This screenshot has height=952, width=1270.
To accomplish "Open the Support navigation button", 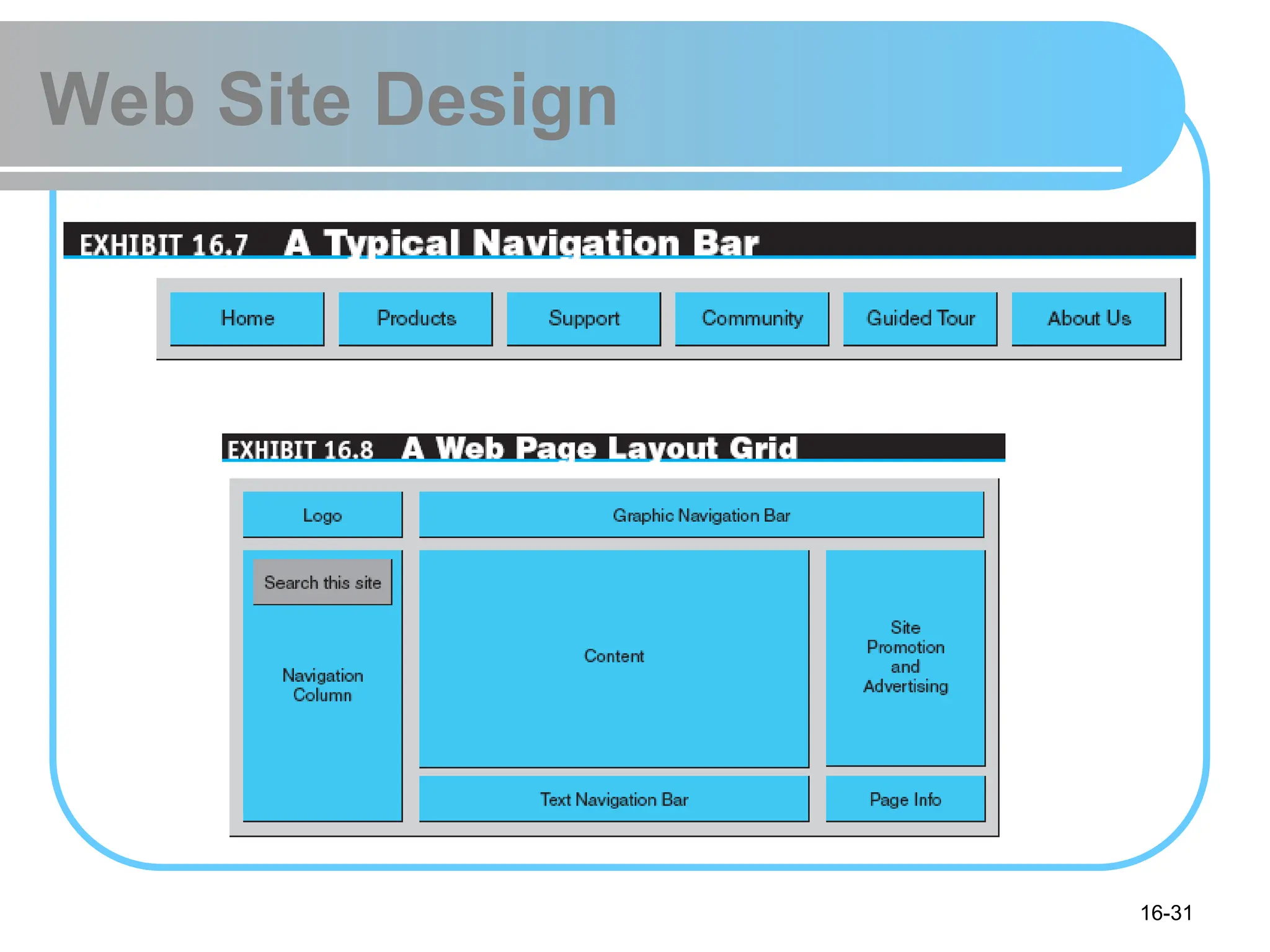I will pyautogui.click(x=584, y=319).
